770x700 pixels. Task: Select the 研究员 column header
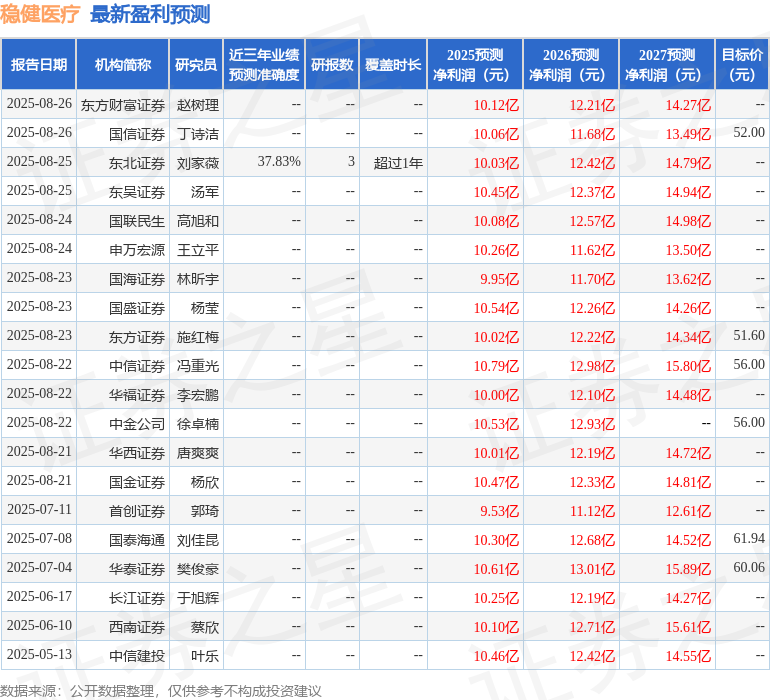click(196, 65)
